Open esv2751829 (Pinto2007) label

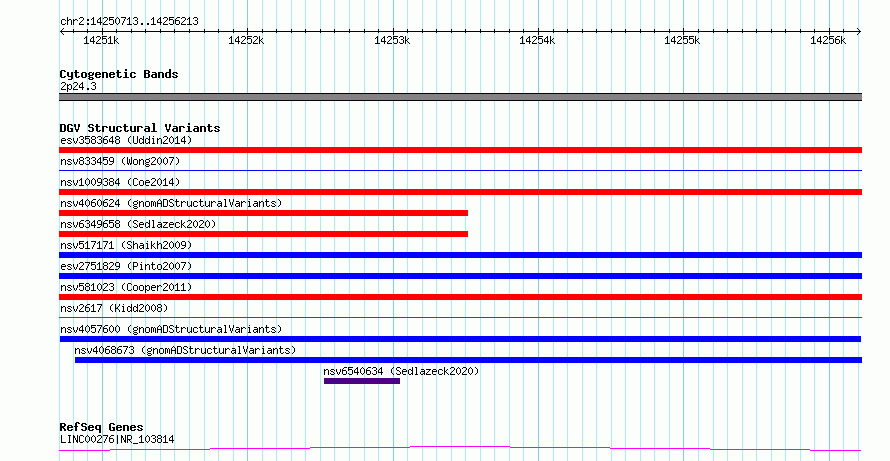126,266
